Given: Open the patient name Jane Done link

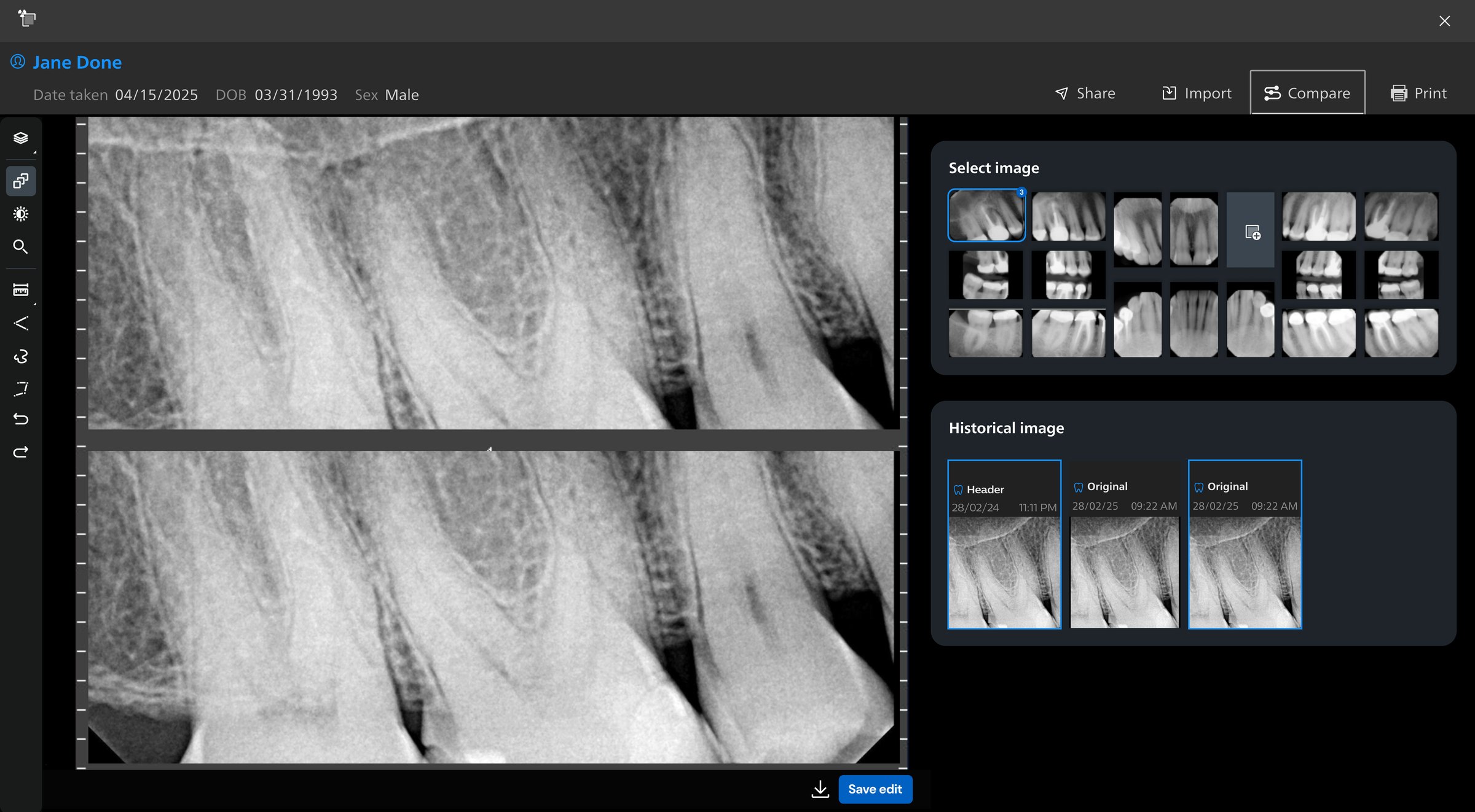Looking at the screenshot, I should (77, 63).
